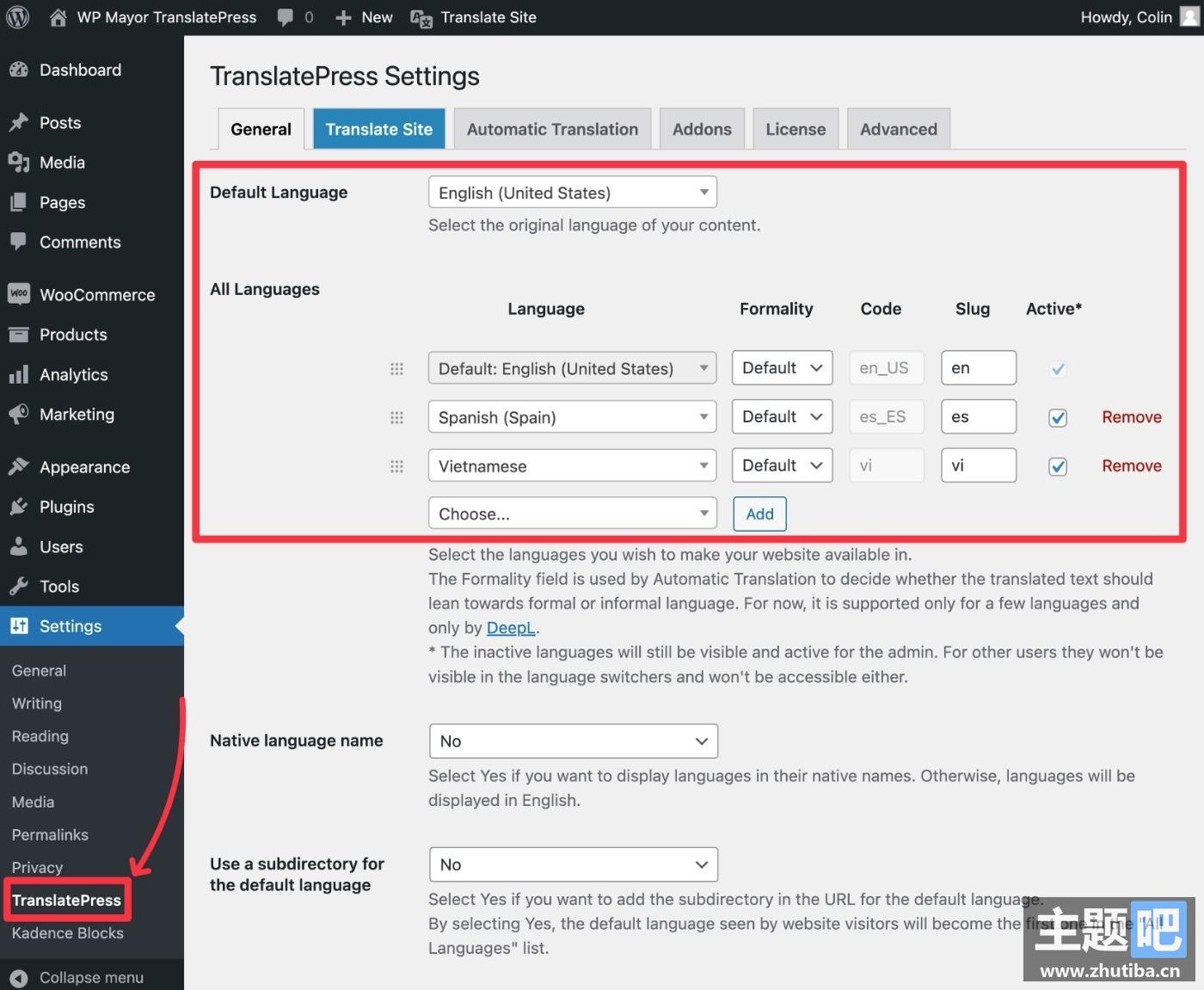Open the comments bubble icon in admin bar
Image resolution: width=1204 pixels, height=990 pixels.
(x=286, y=18)
